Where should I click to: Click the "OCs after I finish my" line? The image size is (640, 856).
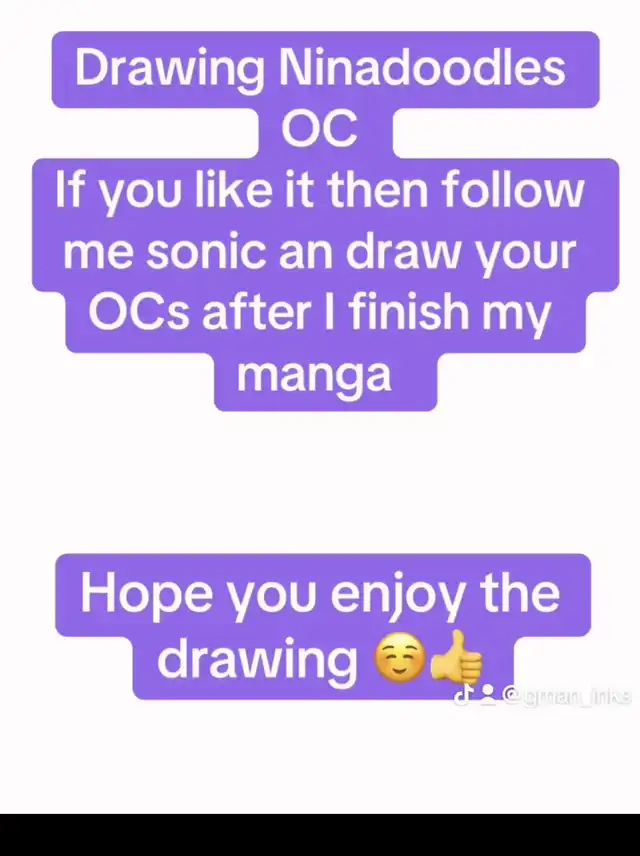[320, 313]
